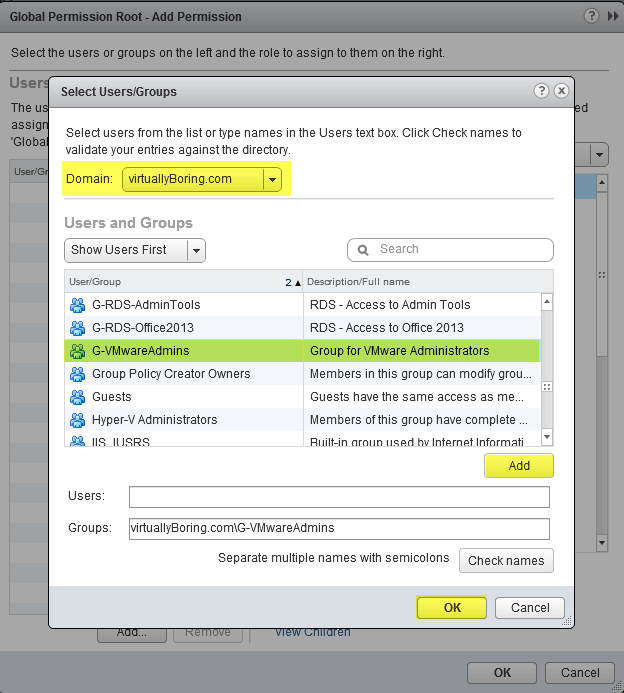The height and width of the screenshot is (693, 624).
Task: Click the Groups text box
Action: [x=339, y=529]
